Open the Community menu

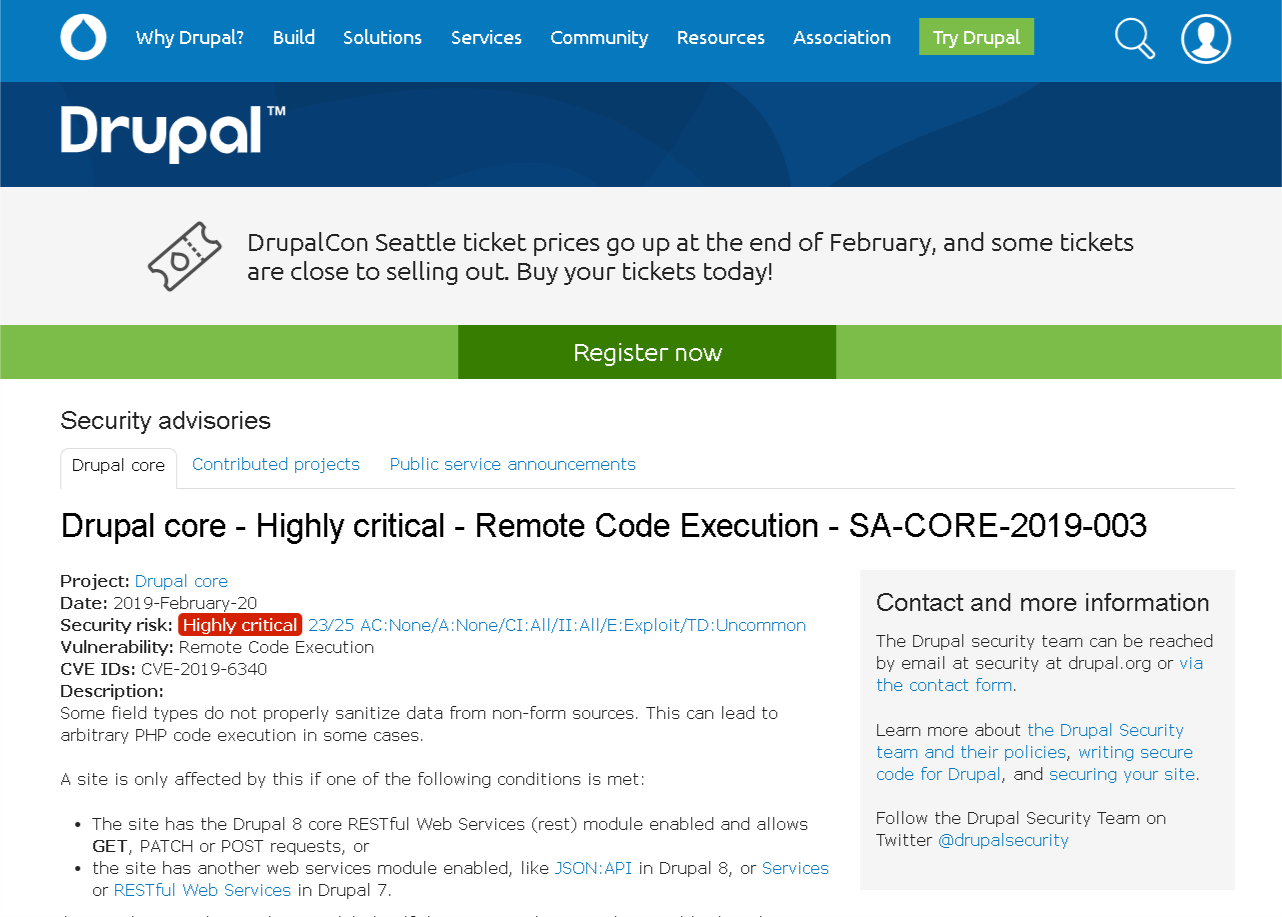(x=598, y=37)
